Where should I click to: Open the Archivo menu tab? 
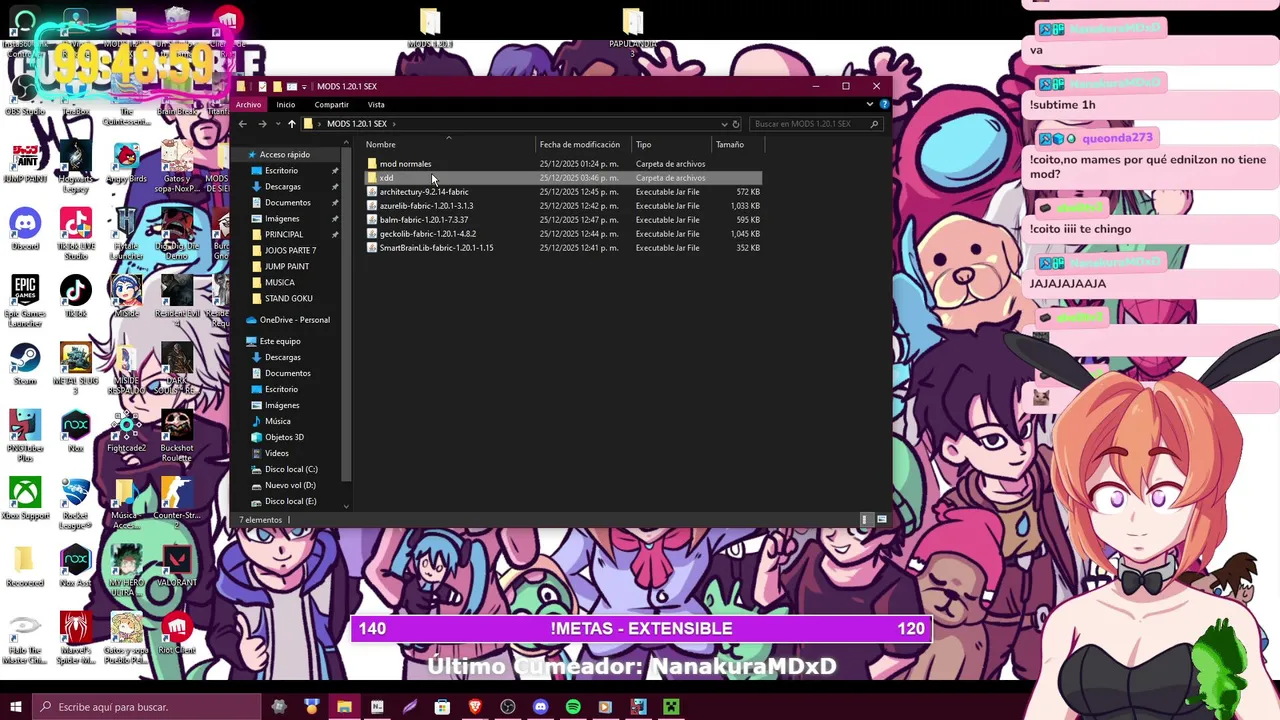tap(248, 105)
